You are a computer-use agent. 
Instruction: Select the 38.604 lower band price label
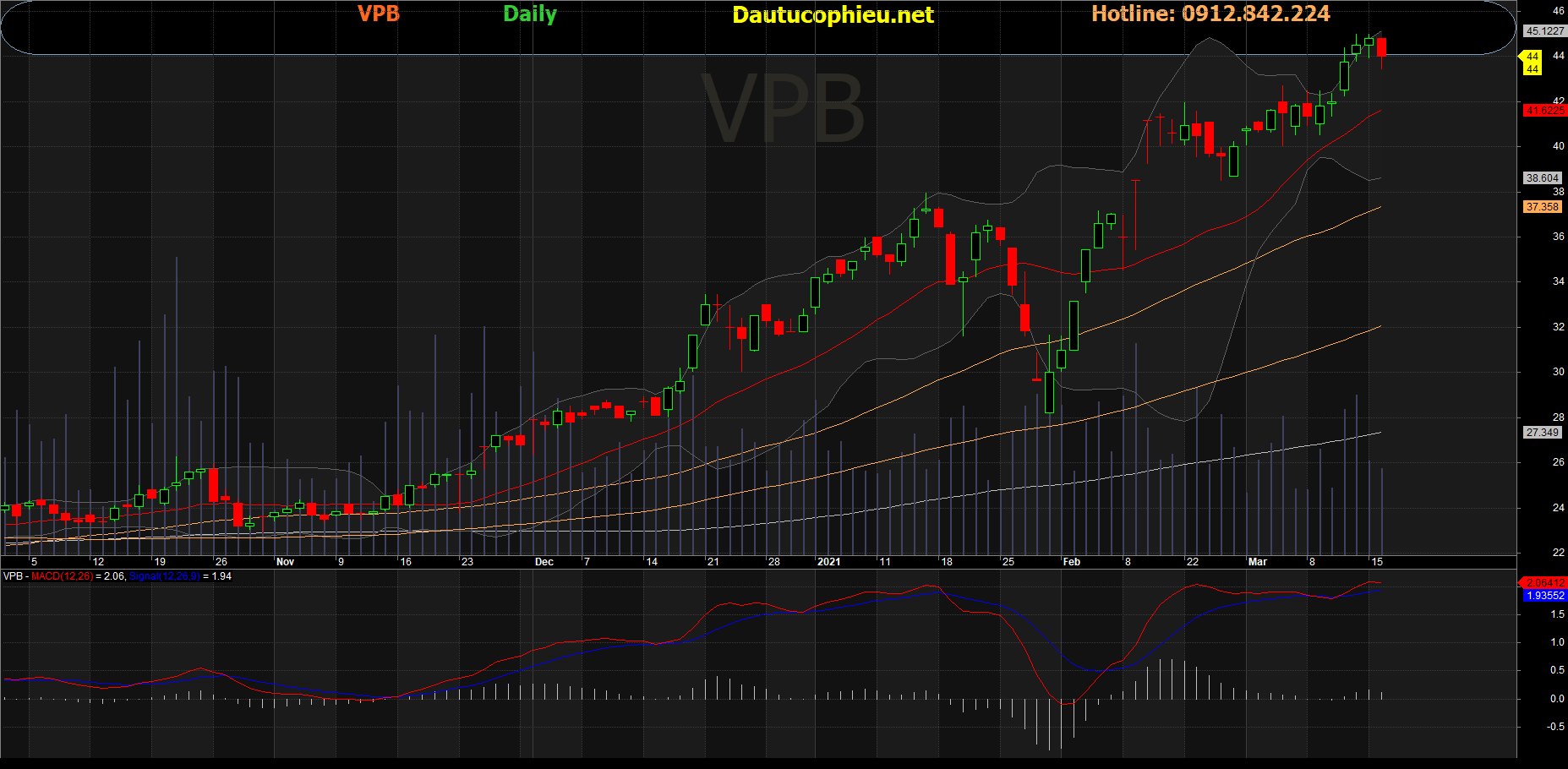pyautogui.click(x=1542, y=178)
